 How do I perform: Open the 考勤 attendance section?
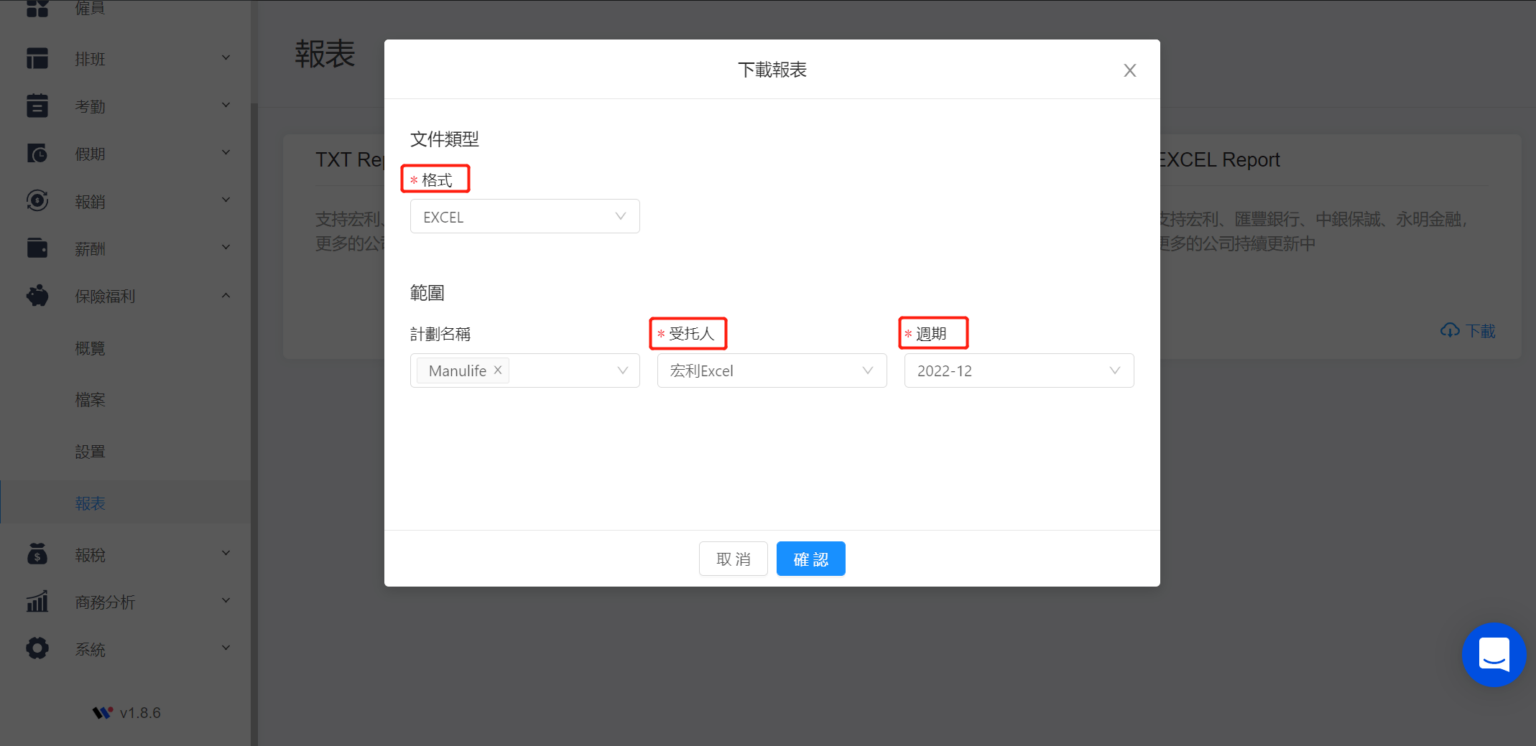click(37, 105)
